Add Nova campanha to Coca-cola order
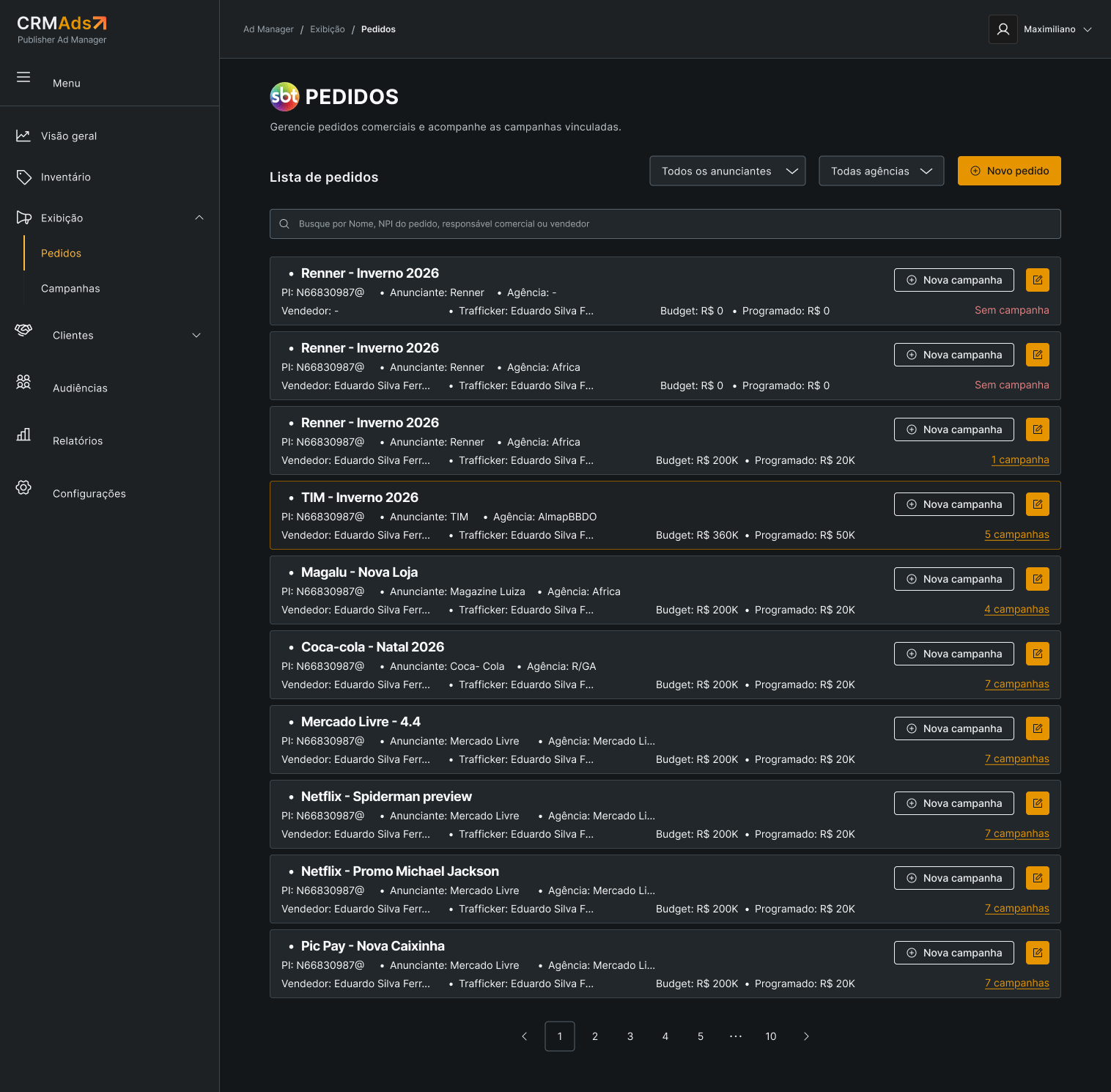This screenshot has height=1092, width=1111. tap(954, 654)
